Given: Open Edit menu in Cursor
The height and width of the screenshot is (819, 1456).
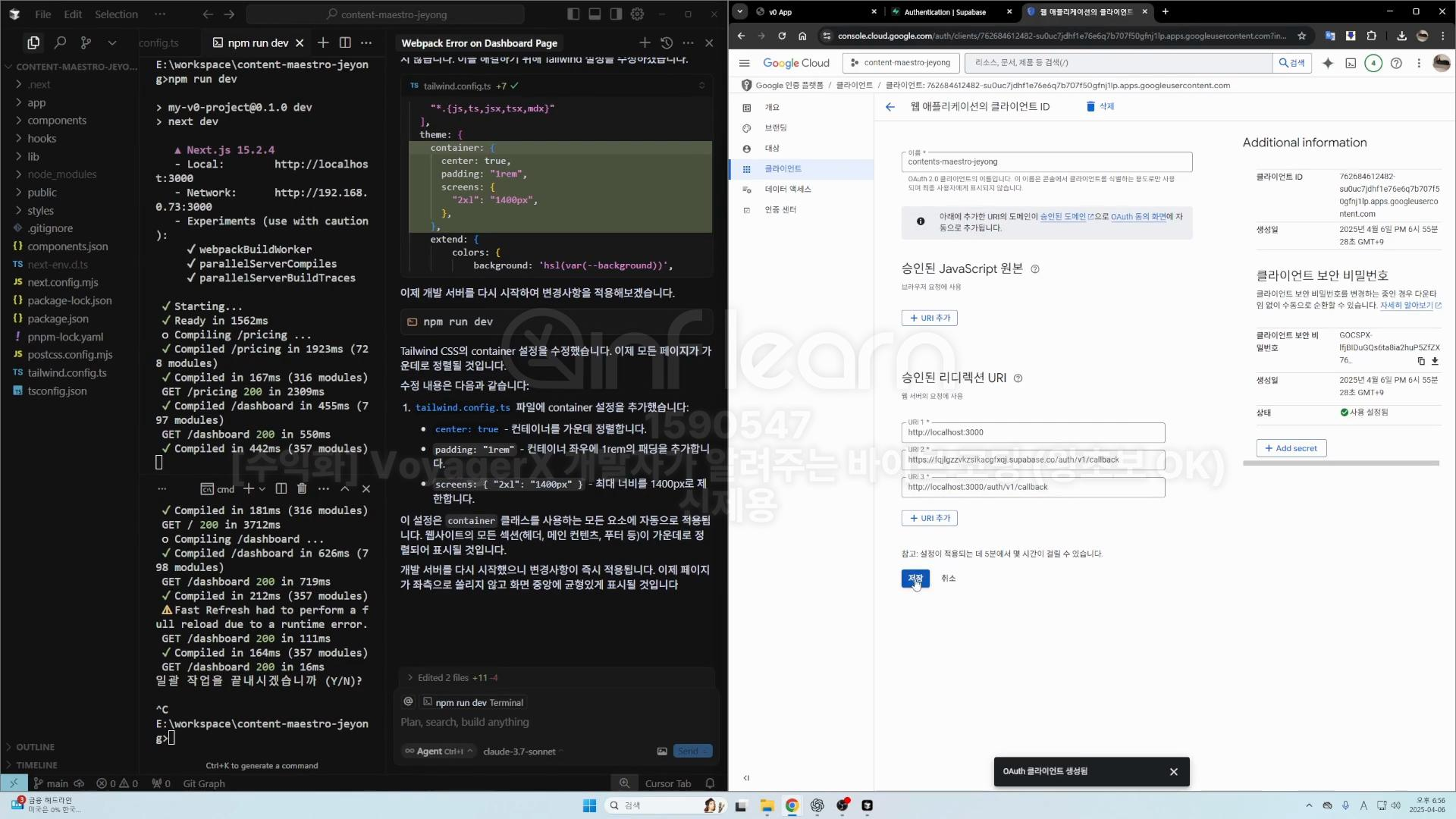Looking at the screenshot, I should click(x=73, y=14).
